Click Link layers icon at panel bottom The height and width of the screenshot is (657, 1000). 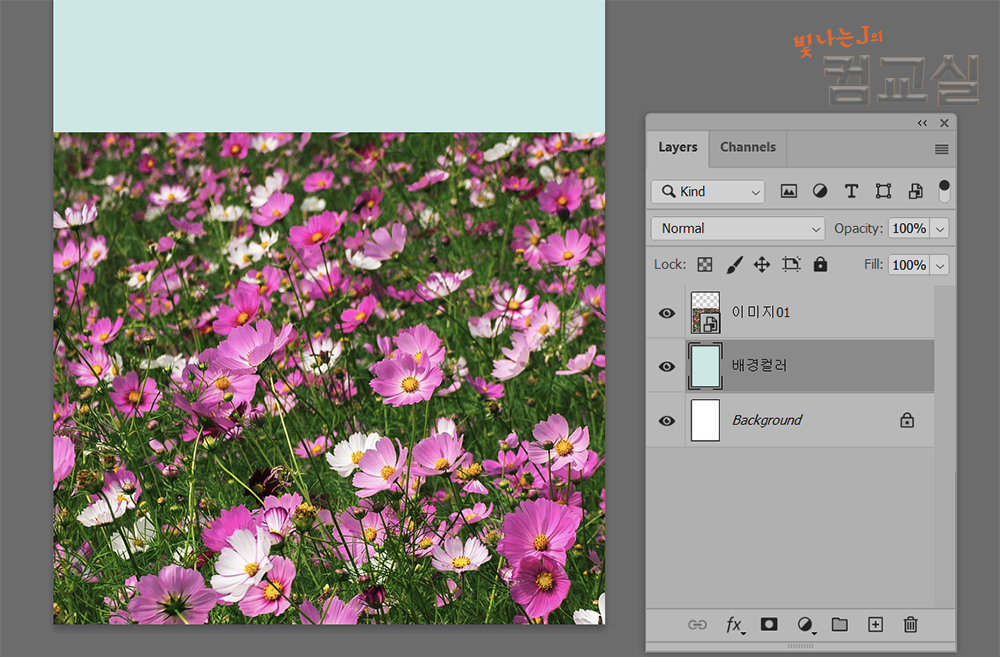point(697,624)
